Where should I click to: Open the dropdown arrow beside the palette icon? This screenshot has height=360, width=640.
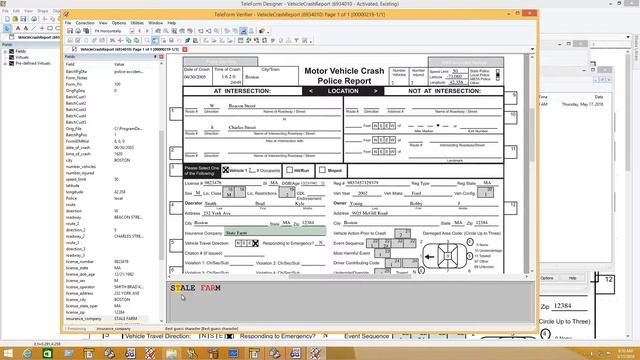[x=268, y=31]
